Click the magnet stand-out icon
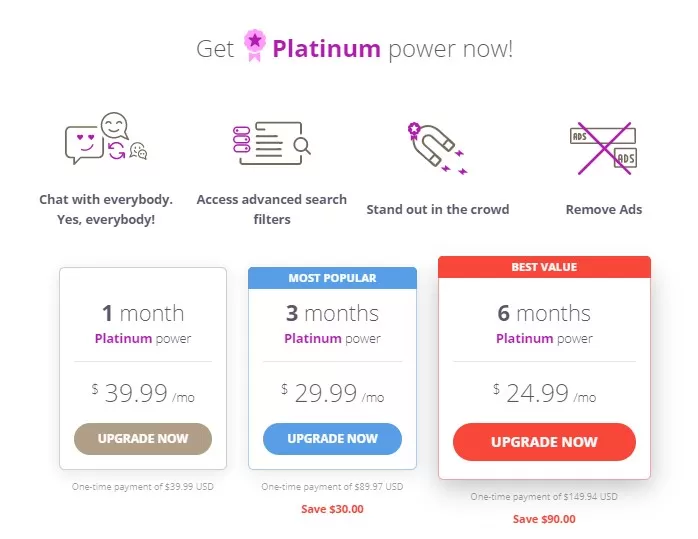698x539 pixels. pos(436,146)
